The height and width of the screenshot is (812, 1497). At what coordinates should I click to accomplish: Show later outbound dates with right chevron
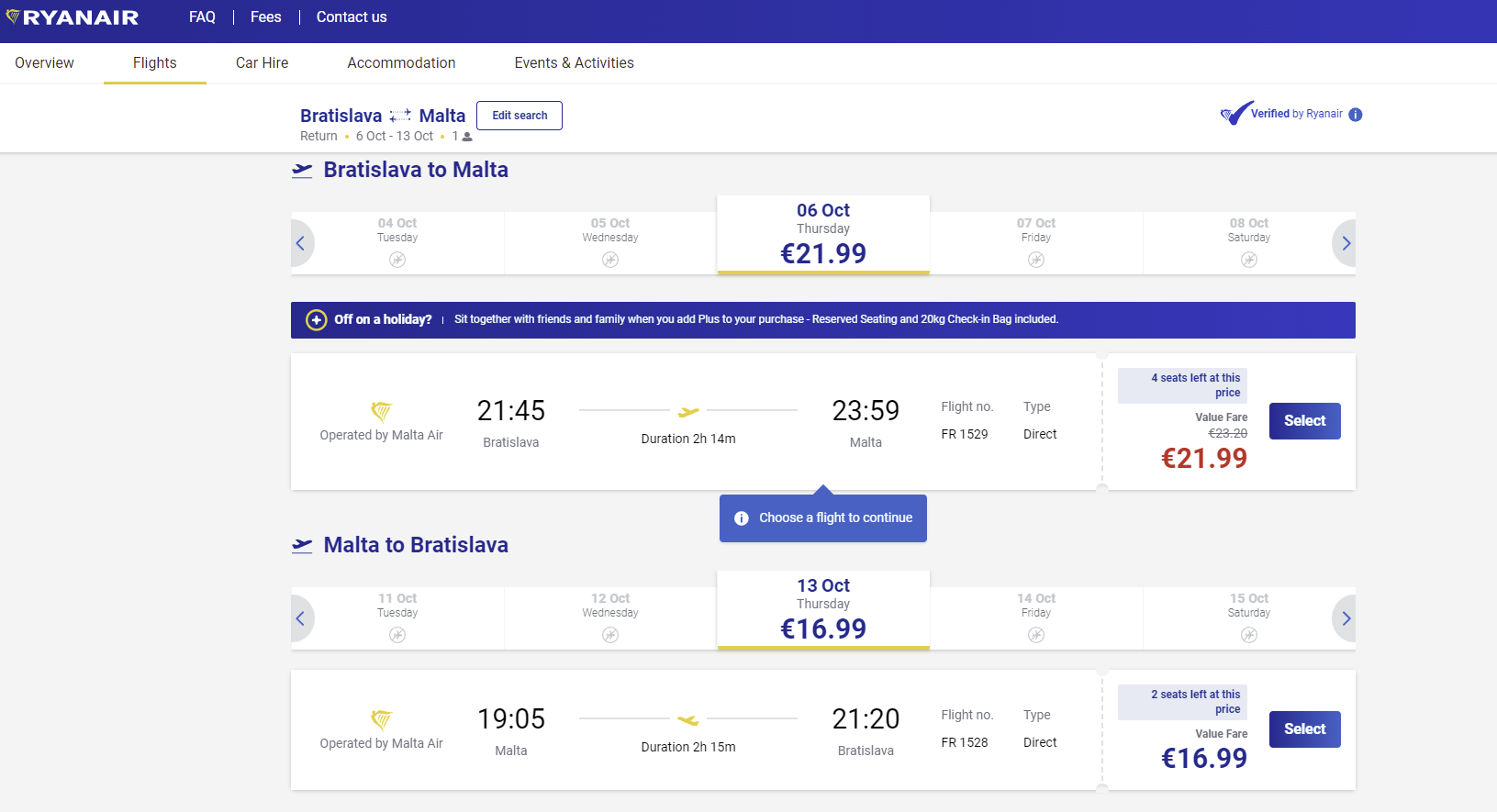(1345, 243)
